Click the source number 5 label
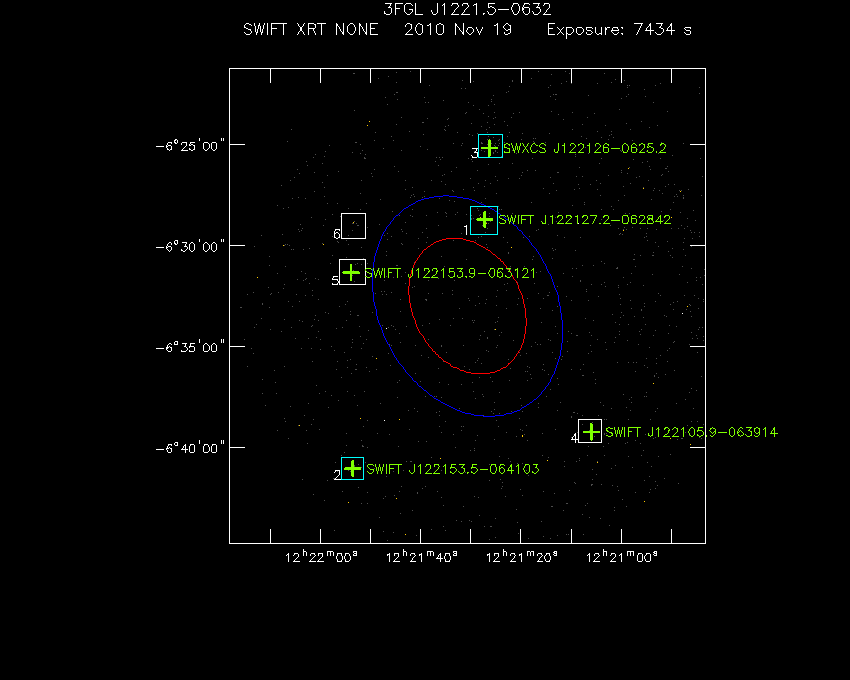Viewport: 850px width, 680px height. coord(335,280)
